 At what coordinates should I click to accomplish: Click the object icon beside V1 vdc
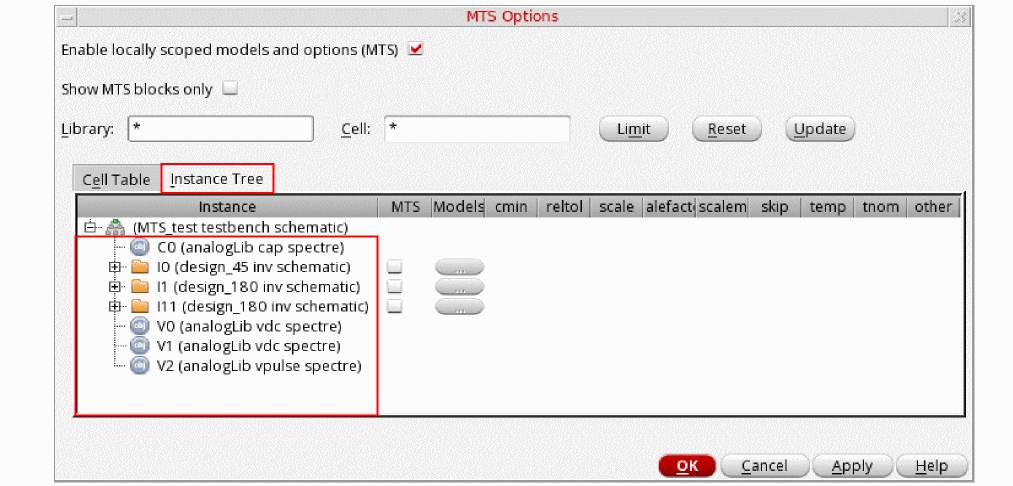(x=139, y=345)
